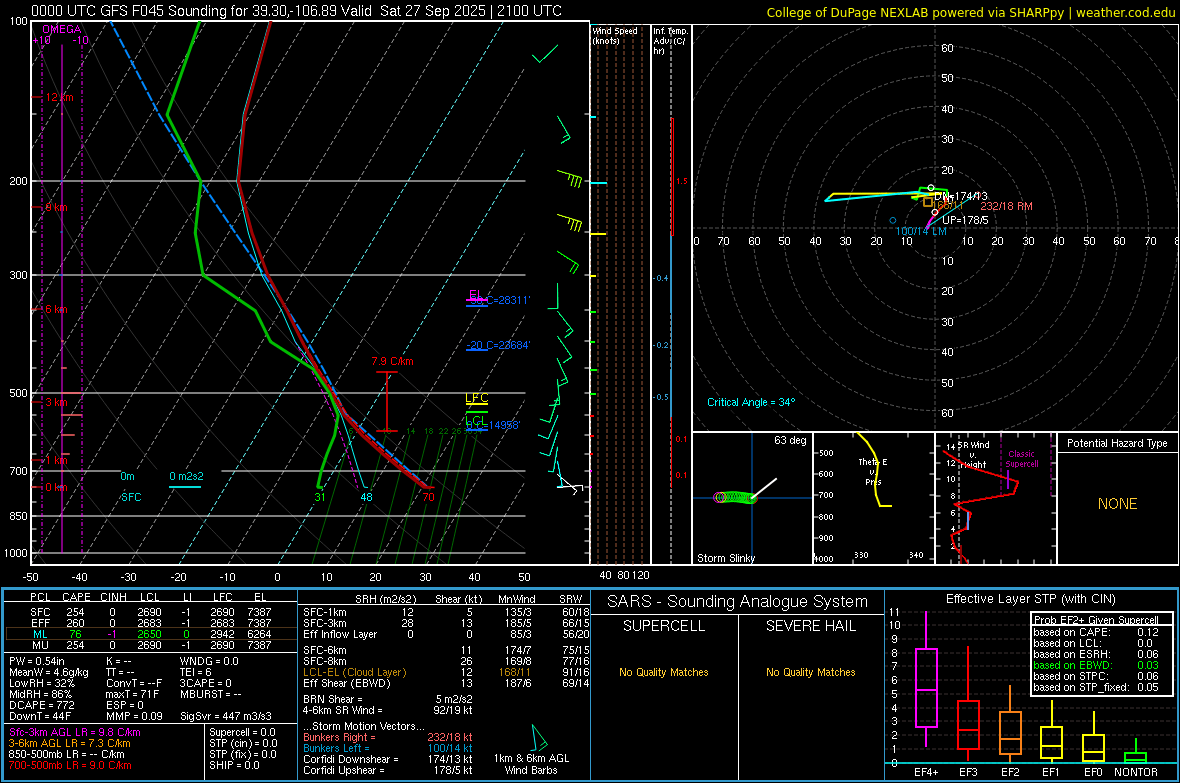Click the green based on EBWD probability line
1180x783 pixels.
[x=1096, y=666]
